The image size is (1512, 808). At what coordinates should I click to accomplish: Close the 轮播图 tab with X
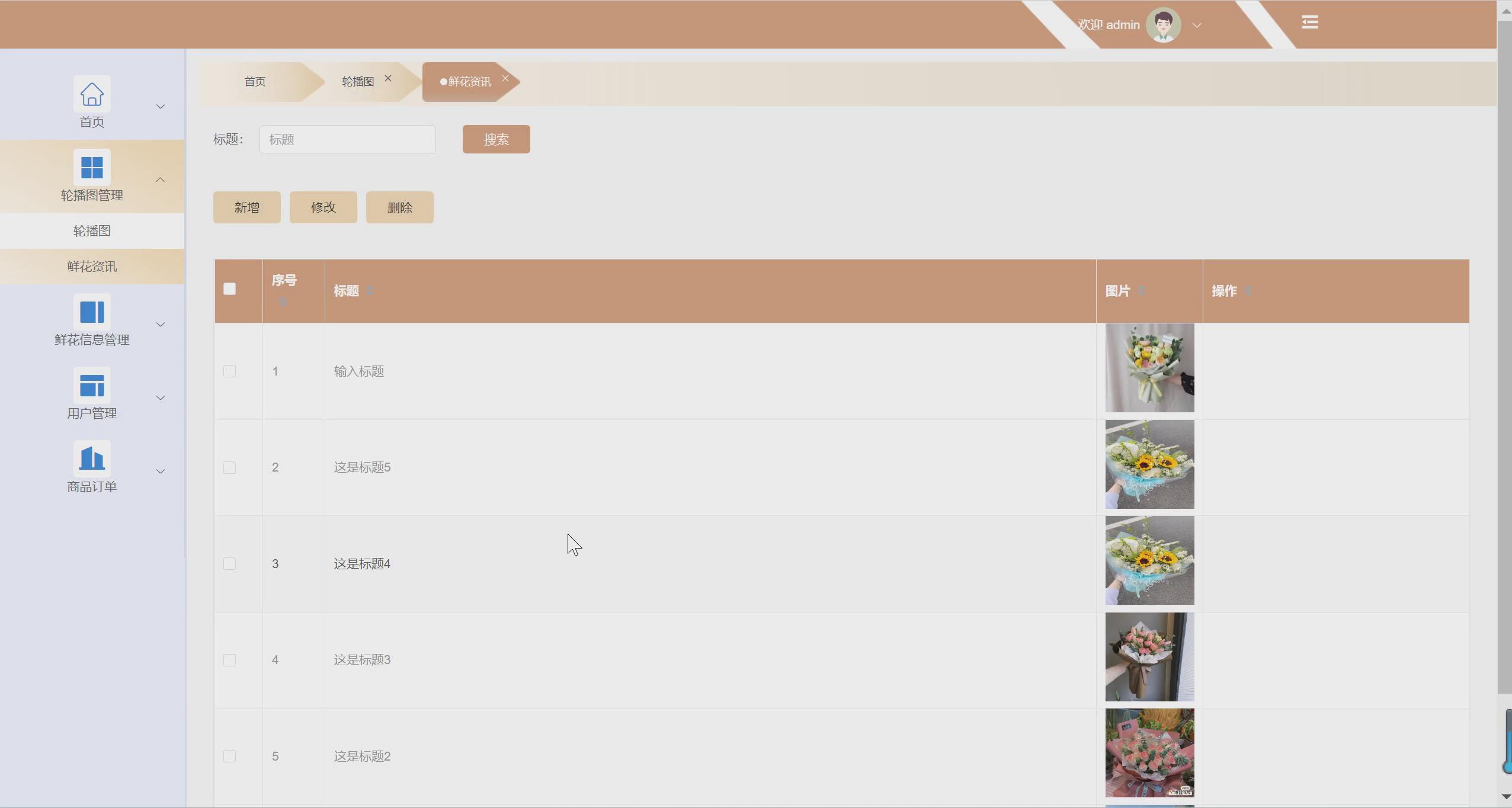(x=388, y=78)
